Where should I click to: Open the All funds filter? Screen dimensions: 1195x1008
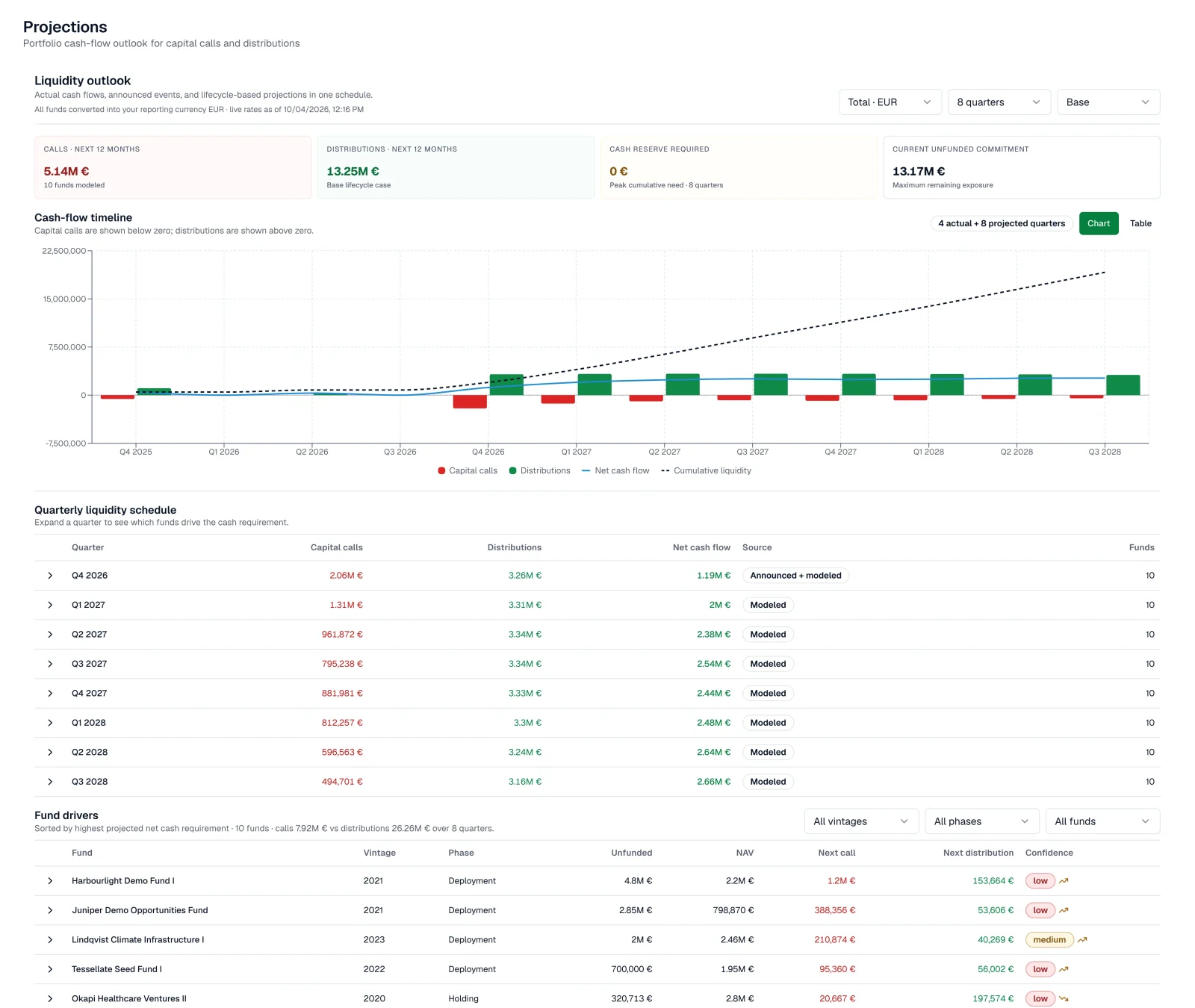click(x=1102, y=821)
